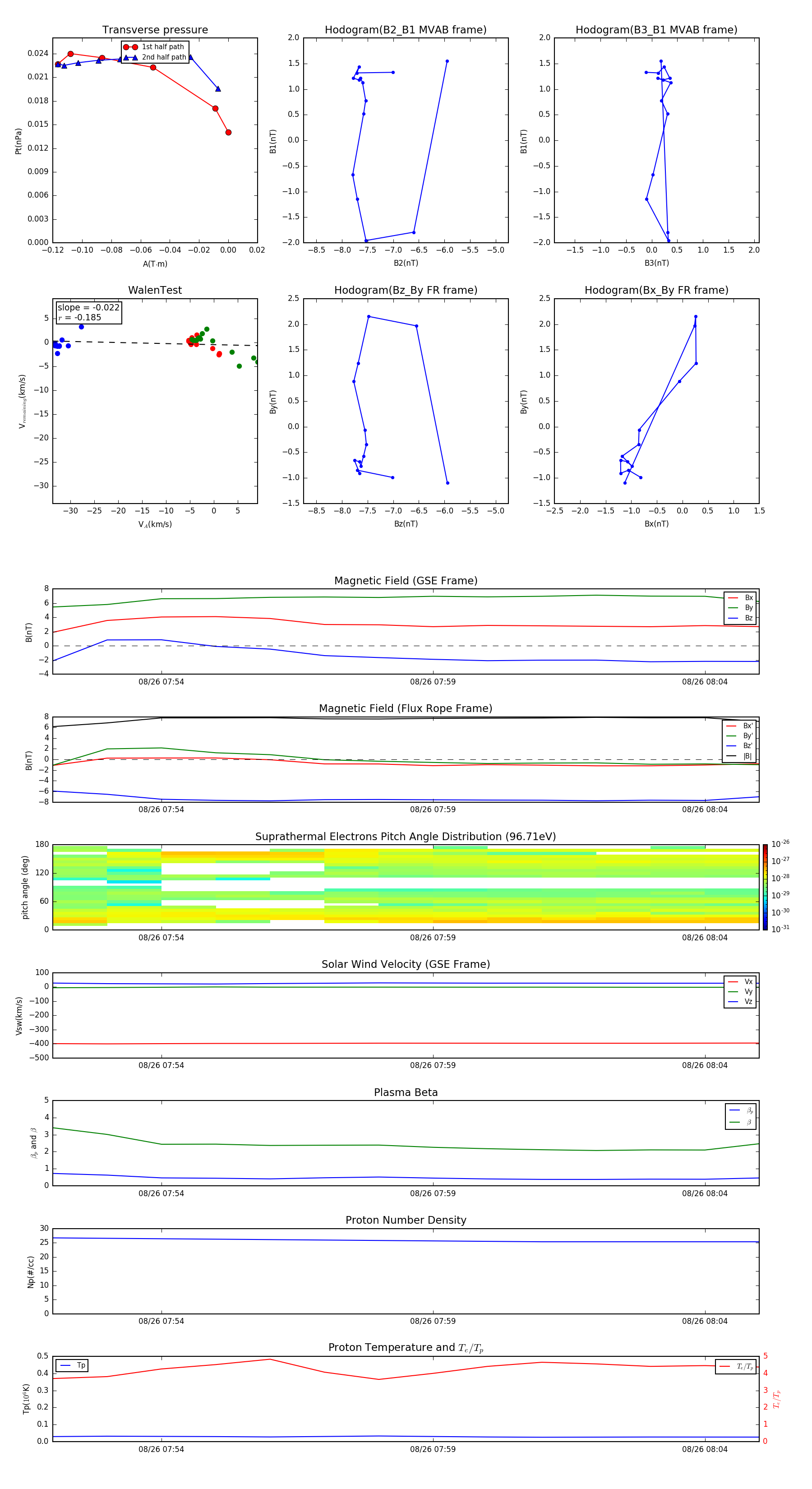Click the 'Hodogram(B3_B1 MVAB frame)' title

click(x=656, y=30)
